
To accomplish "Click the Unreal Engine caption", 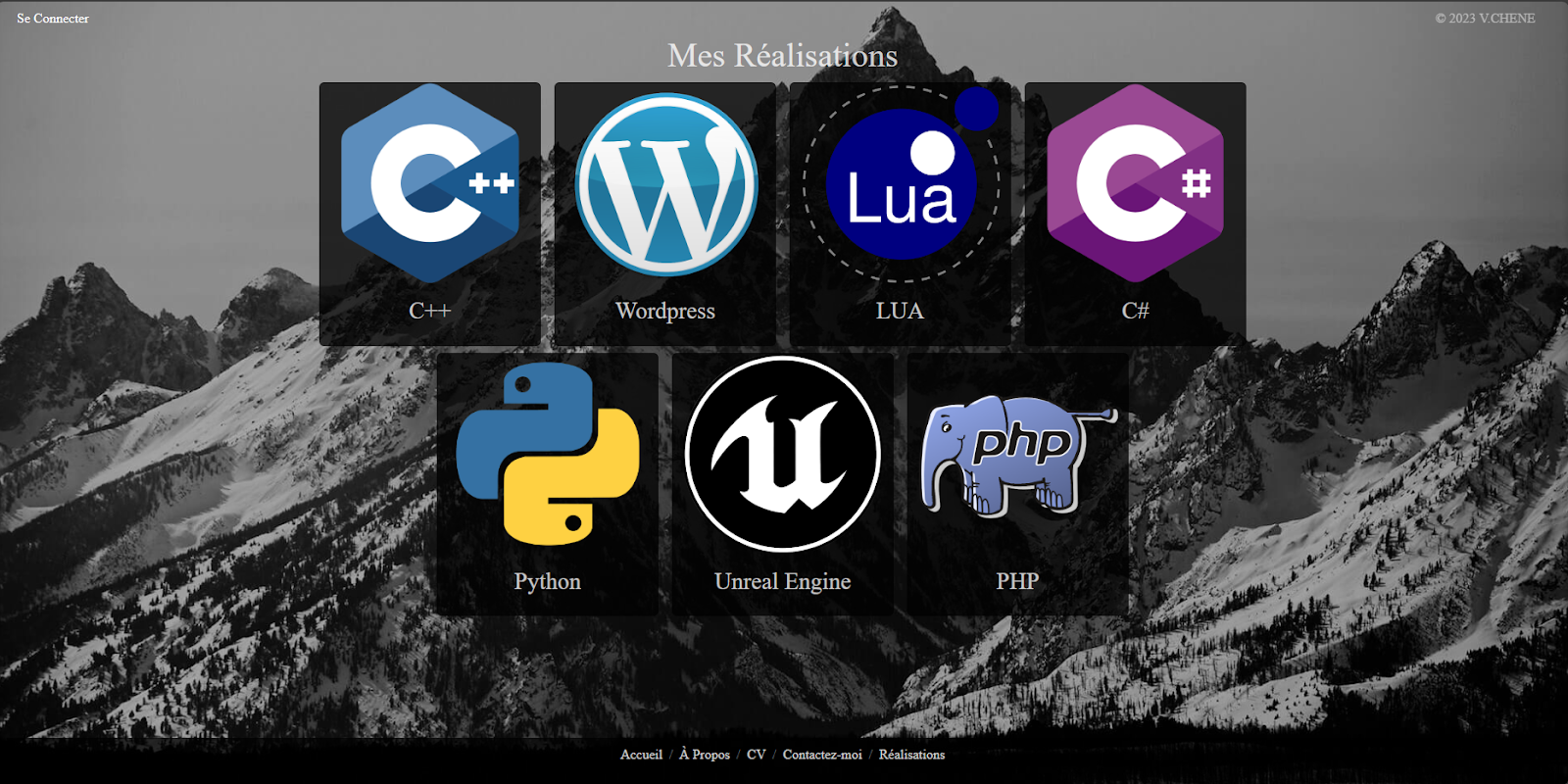I will click(783, 581).
